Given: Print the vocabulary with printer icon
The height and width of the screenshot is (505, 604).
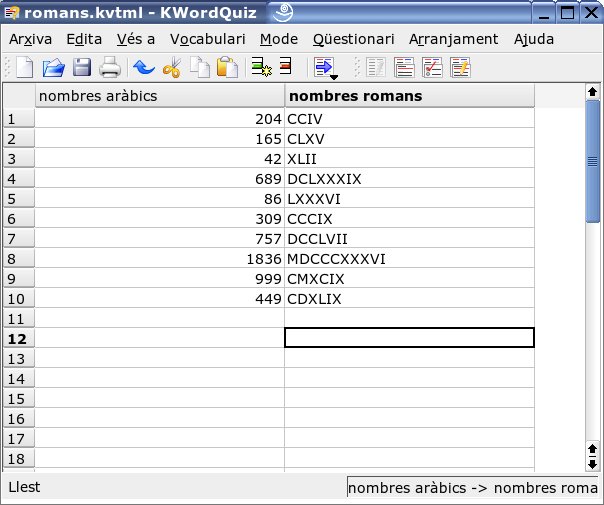Looking at the screenshot, I should [110, 67].
